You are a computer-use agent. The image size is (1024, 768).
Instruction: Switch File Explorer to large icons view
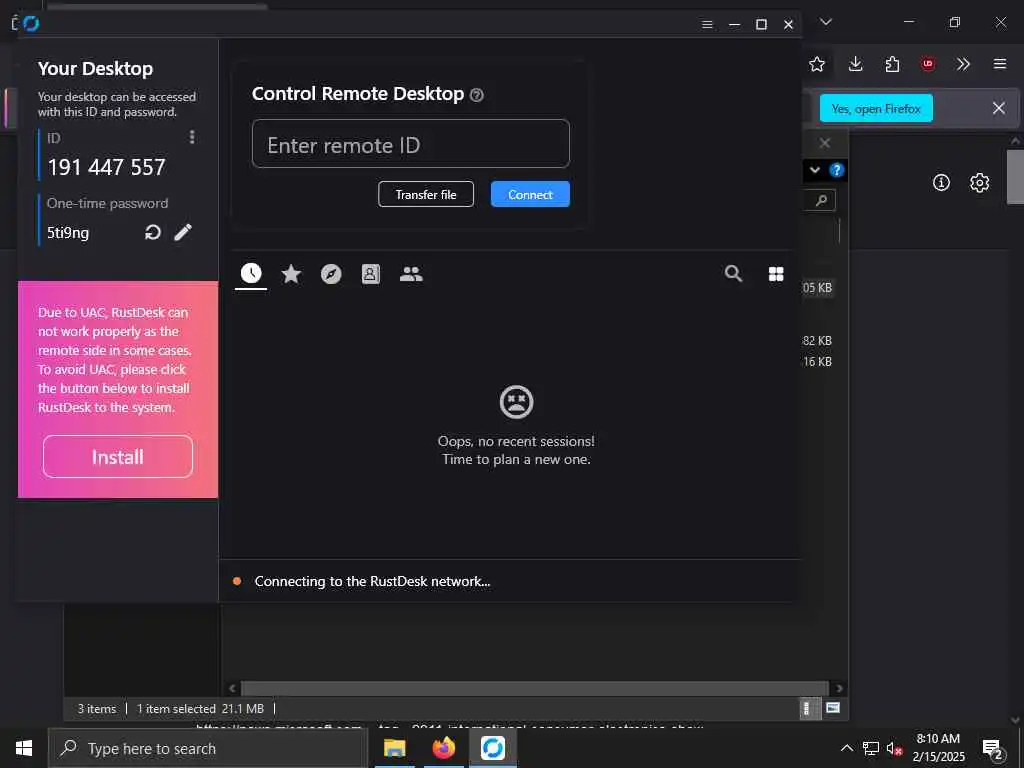(833, 707)
